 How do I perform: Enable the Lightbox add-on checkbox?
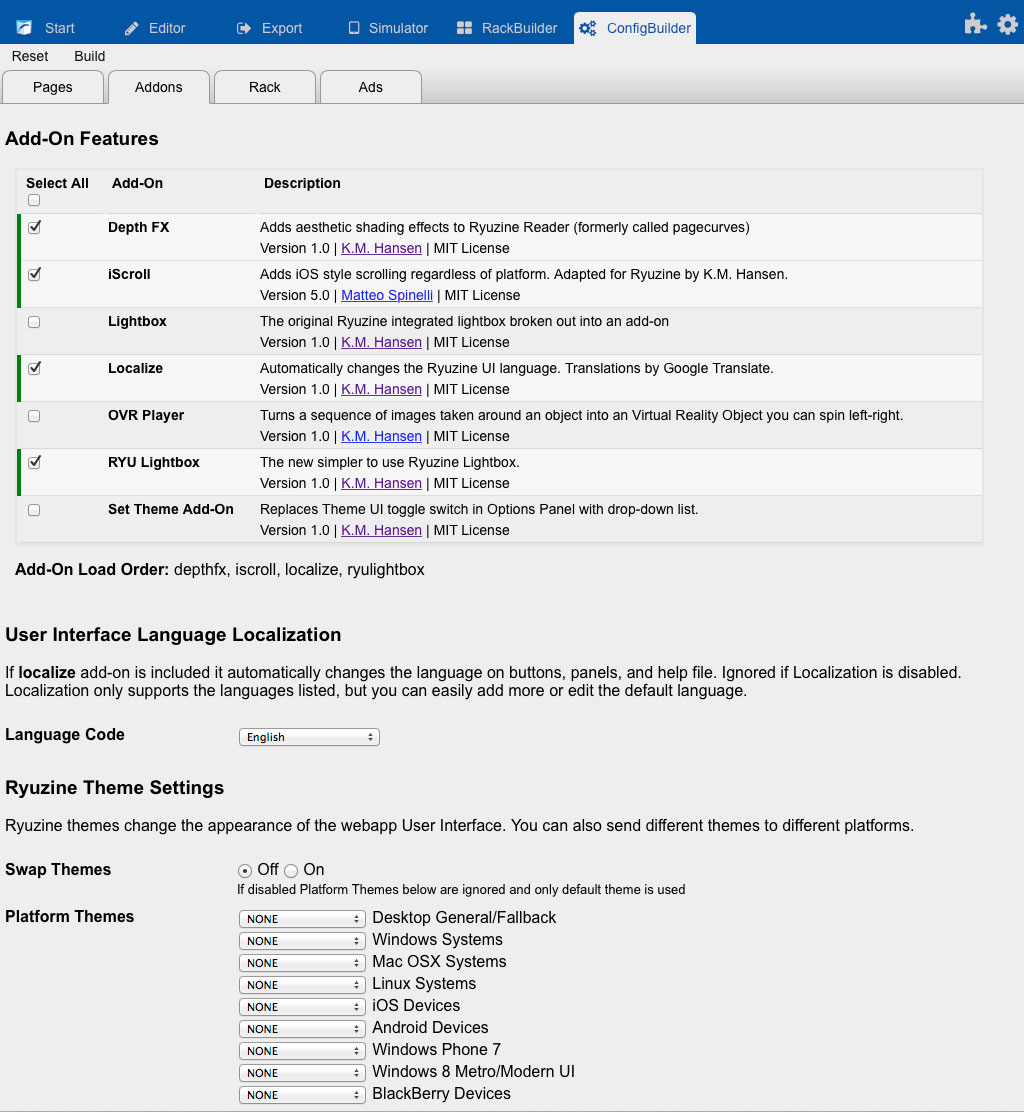point(34,322)
